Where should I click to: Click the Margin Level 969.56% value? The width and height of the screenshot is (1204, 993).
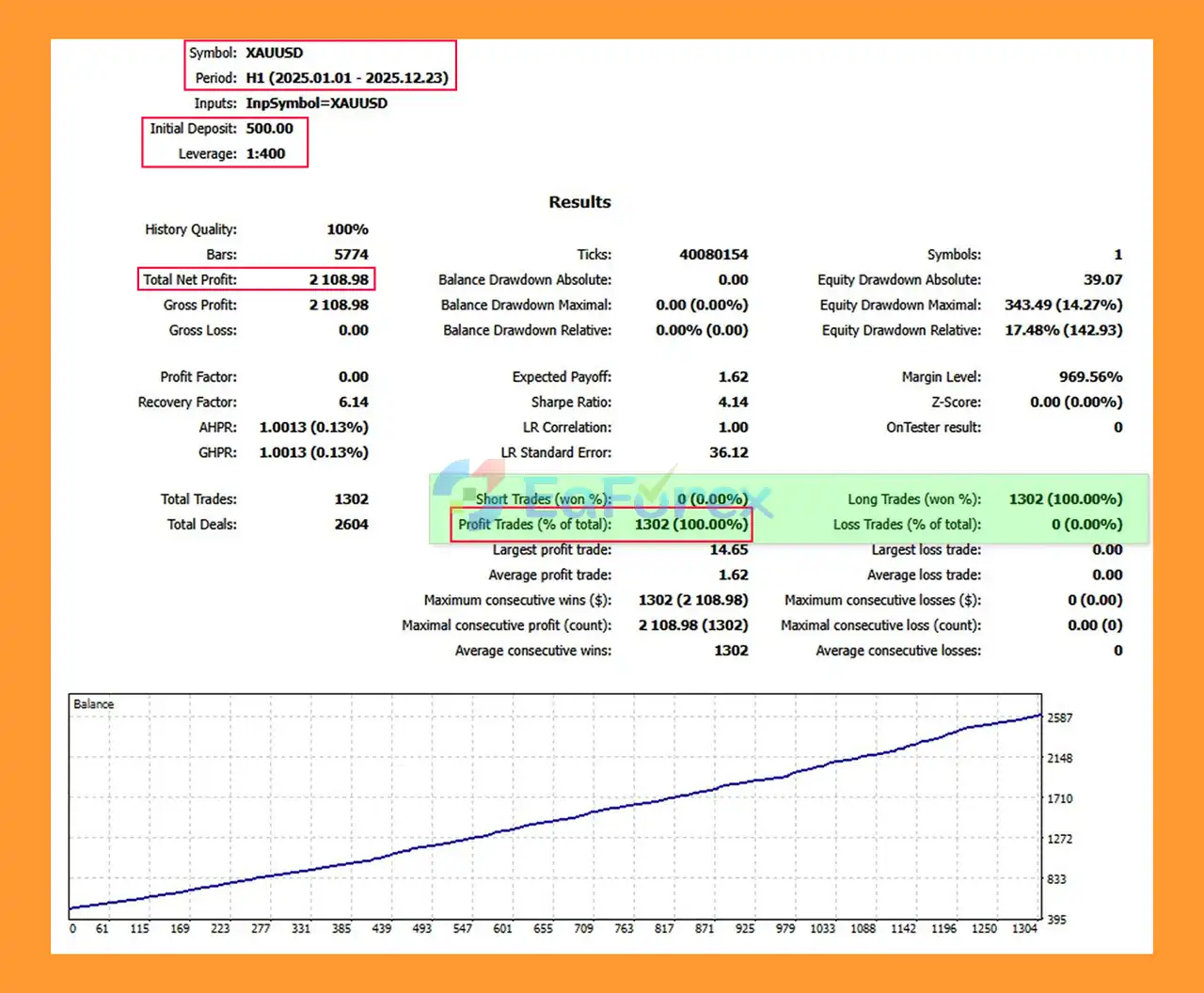point(1089,377)
